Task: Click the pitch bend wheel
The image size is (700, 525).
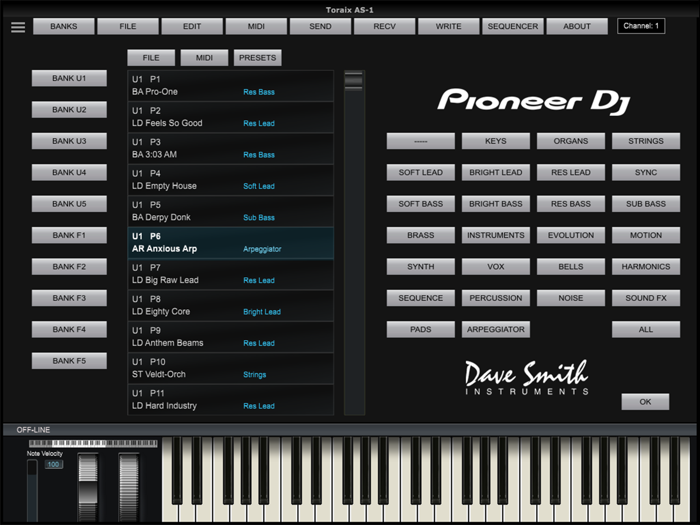Action: click(88, 487)
